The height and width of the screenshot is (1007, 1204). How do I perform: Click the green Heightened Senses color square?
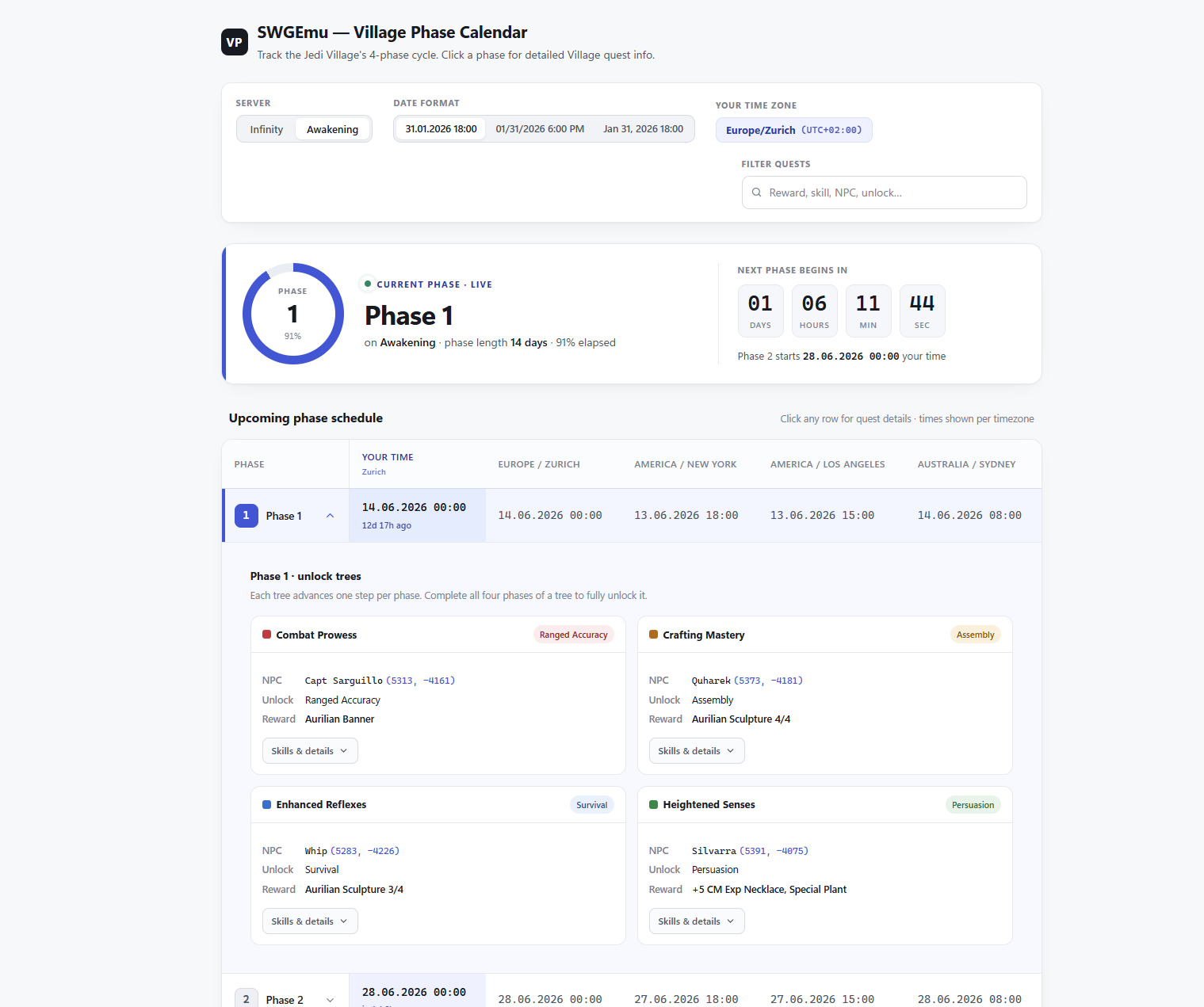tap(653, 804)
